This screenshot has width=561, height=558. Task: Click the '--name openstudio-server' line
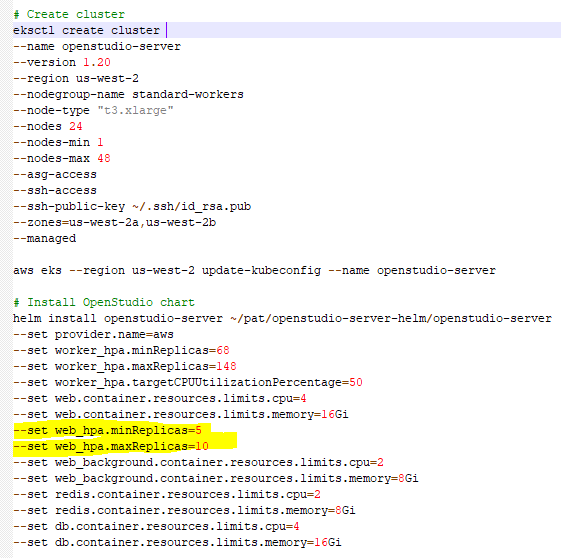[97, 46]
